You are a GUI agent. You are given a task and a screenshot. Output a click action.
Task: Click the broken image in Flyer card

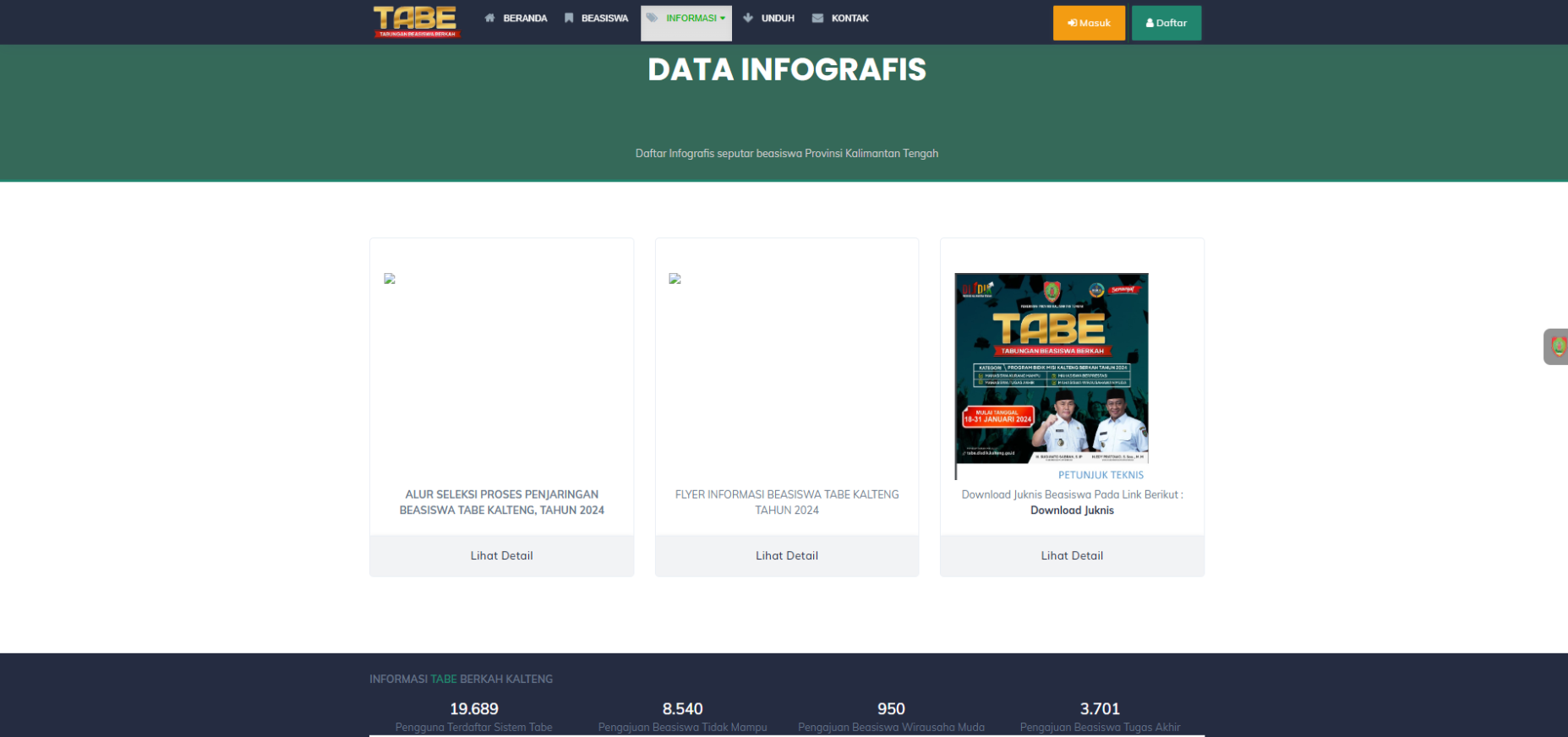(675, 279)
